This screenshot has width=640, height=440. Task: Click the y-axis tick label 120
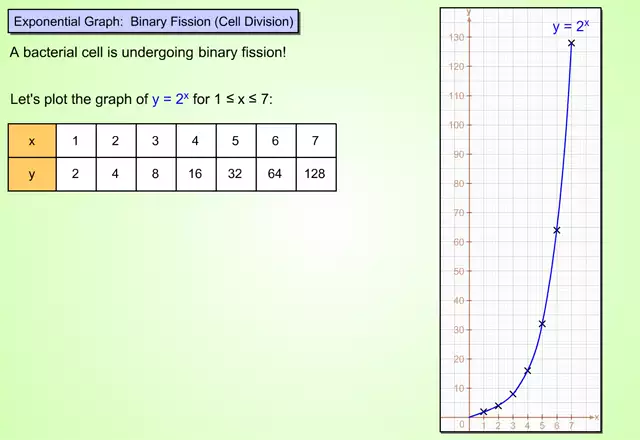point(456,67)
